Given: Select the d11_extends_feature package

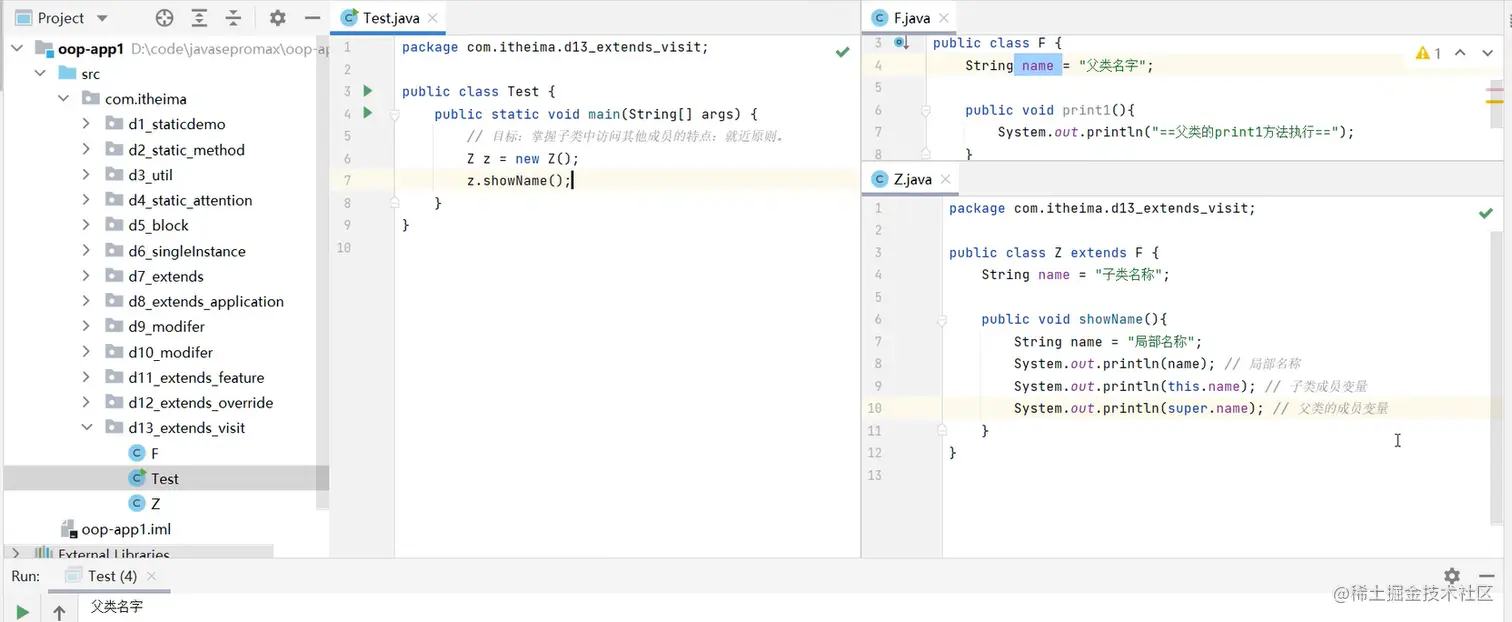Looking at the screenshot, I should 196,377.
